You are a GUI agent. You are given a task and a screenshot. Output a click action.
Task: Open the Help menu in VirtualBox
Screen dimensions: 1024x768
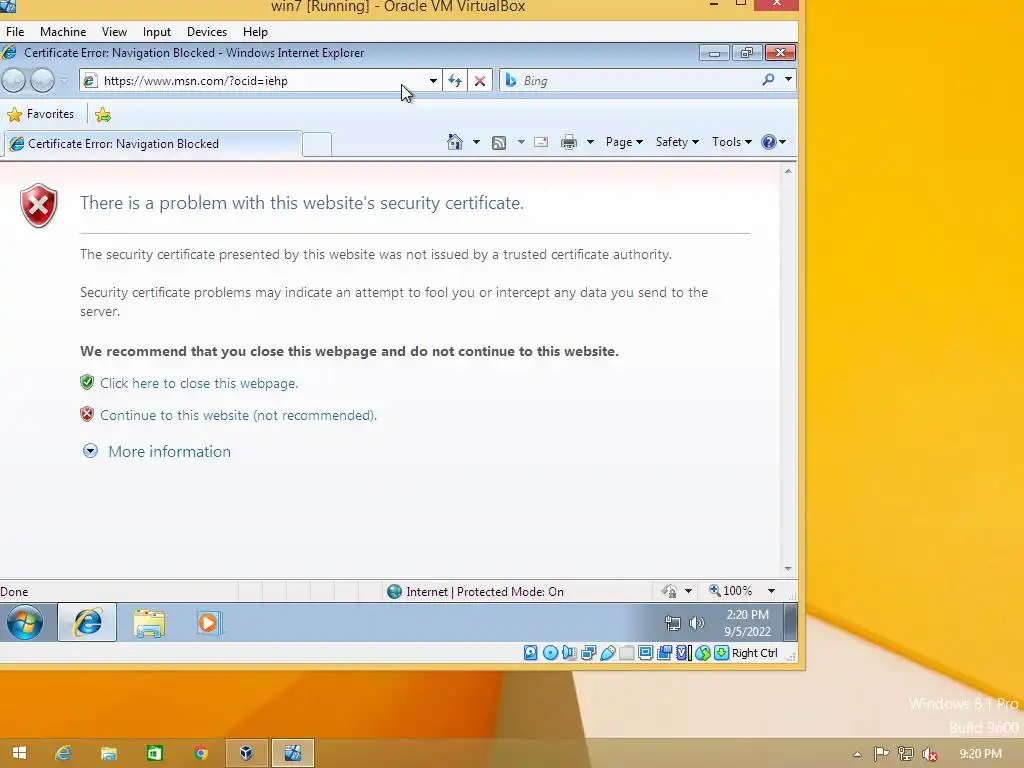click(255, 31)
